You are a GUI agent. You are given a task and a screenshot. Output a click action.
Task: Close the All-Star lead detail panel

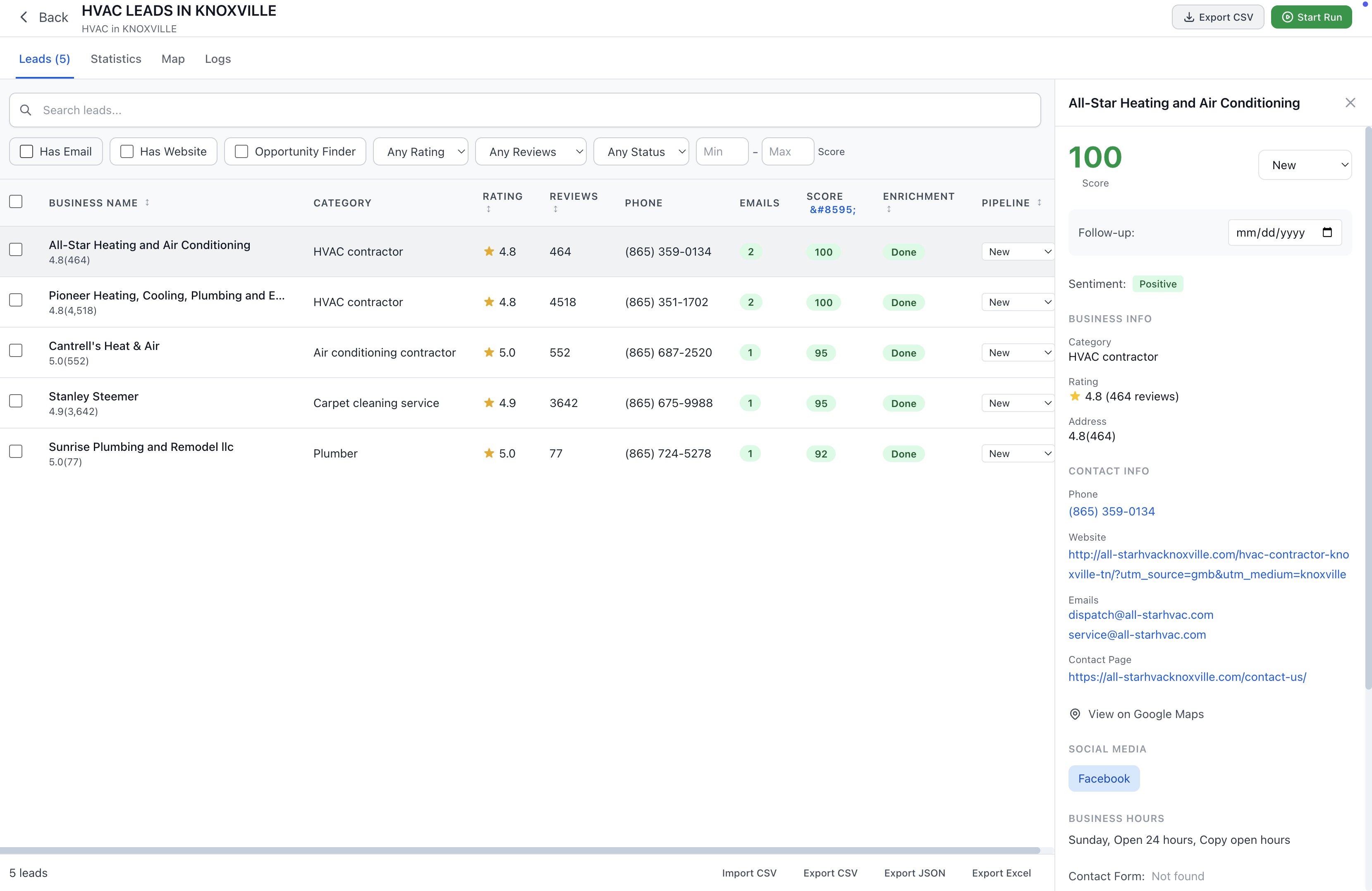1350,103
